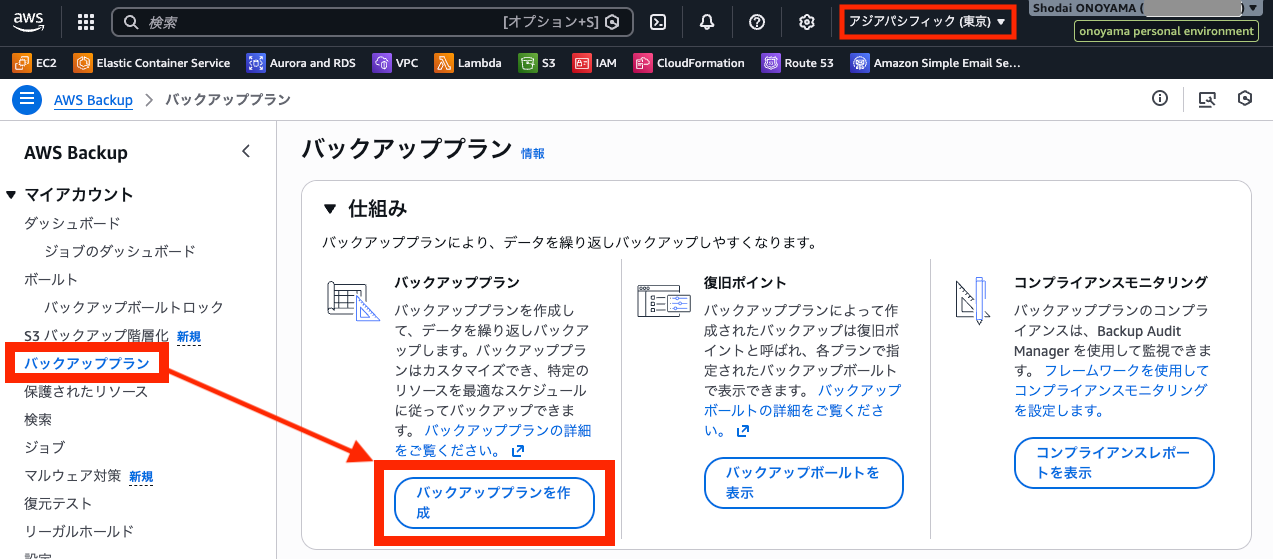Screen dimensions: 1273x559
Task: Open the Route 53 shortcut
Action: click(797, 63)
